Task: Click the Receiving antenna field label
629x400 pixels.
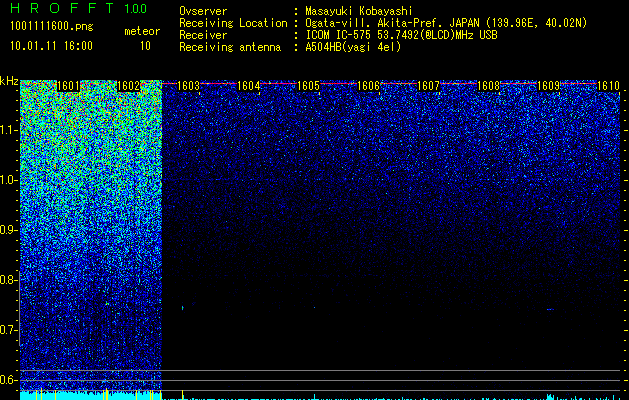Action: (x=230, y=47)
